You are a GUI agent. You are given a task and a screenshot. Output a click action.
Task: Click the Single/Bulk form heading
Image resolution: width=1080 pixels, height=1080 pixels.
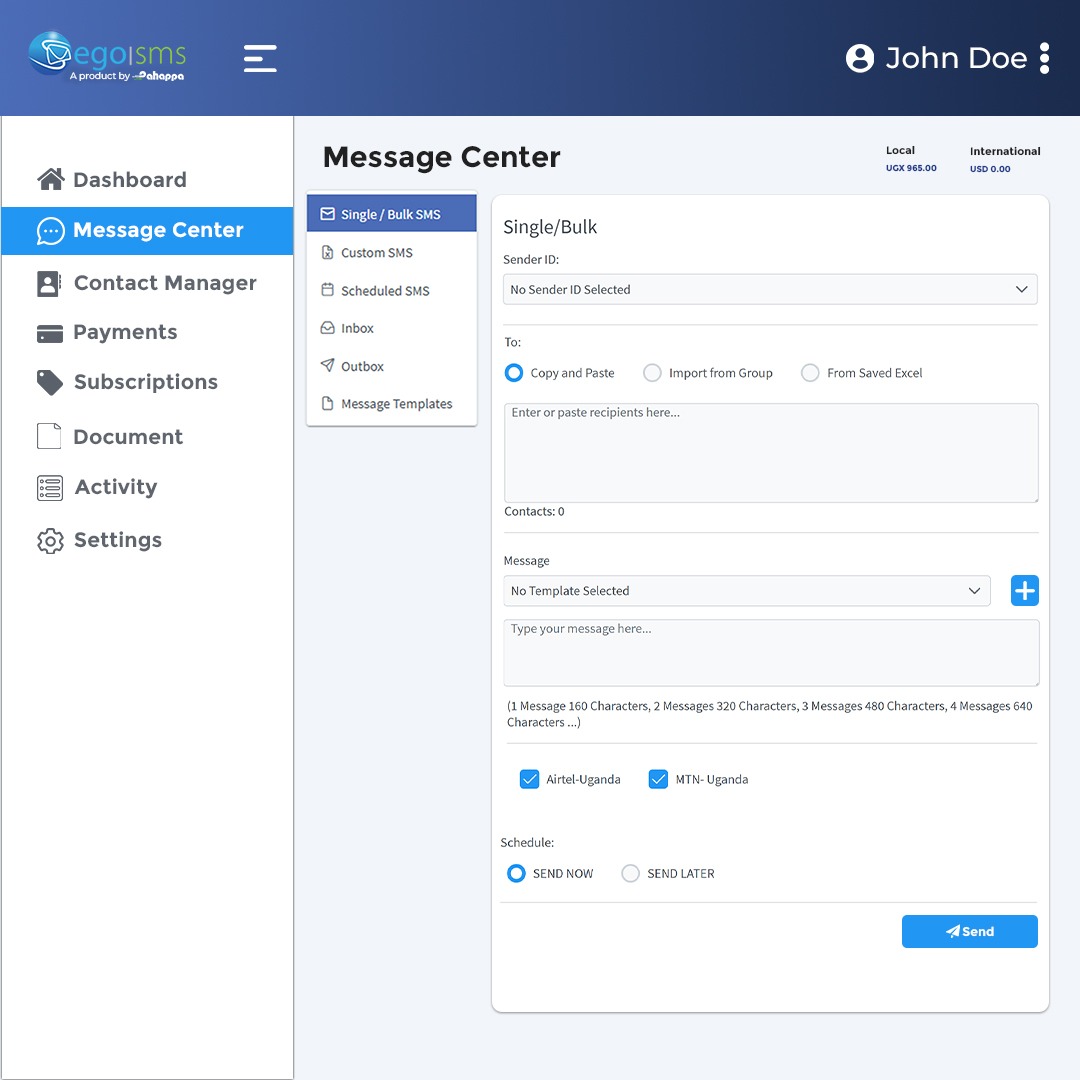point(550,227)
